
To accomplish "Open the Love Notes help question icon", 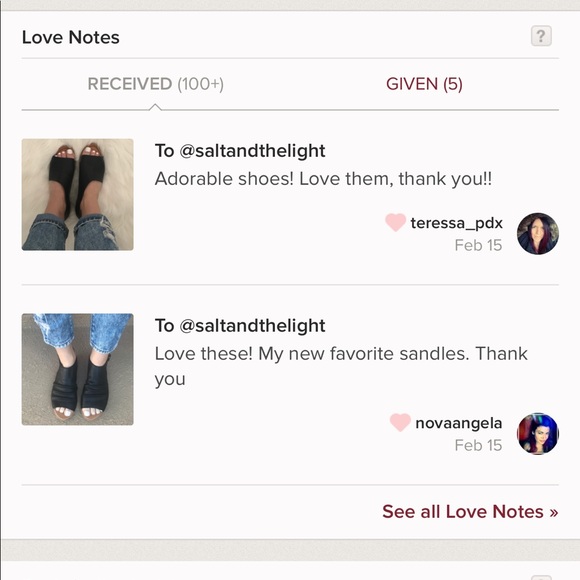I will click(541, 36).
